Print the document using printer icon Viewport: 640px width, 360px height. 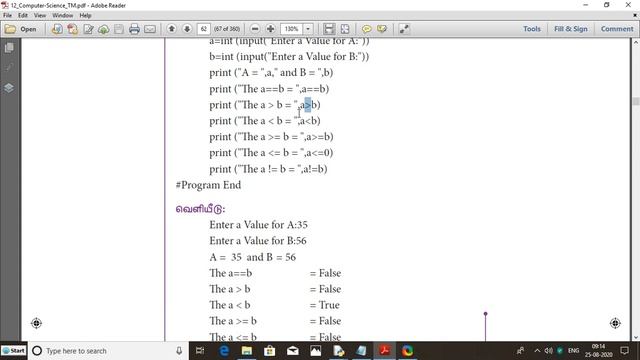[x=134, y=29]
